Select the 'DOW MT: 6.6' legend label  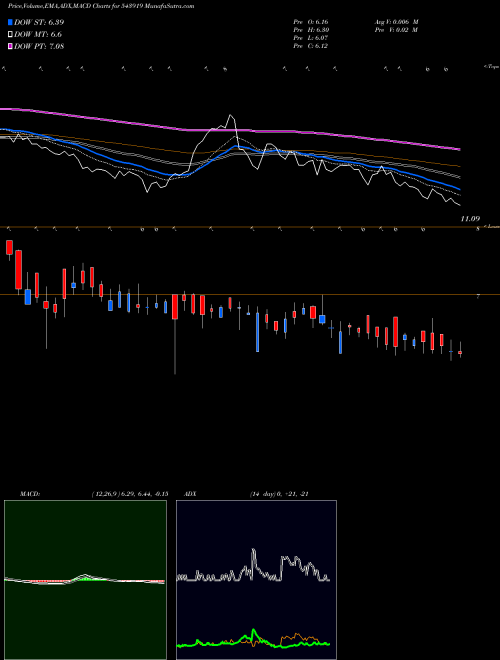click(38, 35)
